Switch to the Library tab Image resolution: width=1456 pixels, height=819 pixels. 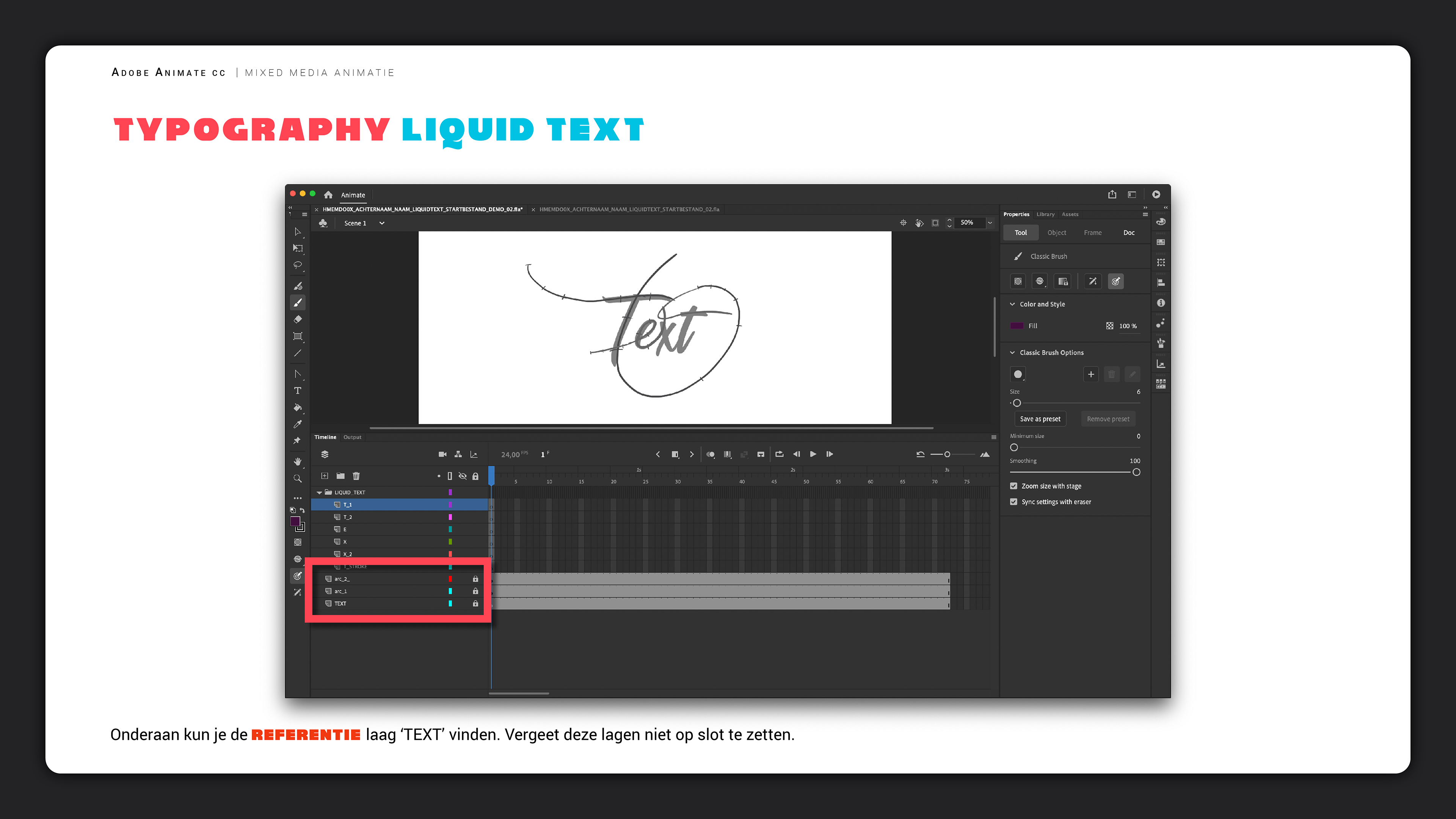click(1045, 214)
